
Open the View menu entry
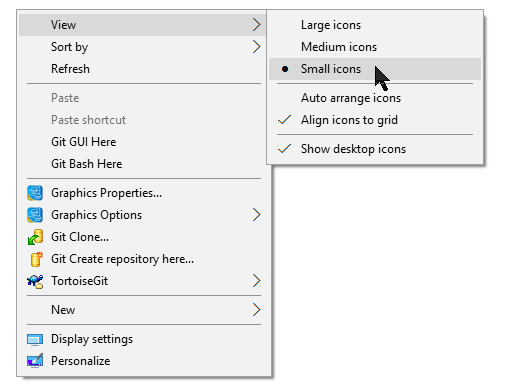point(142,25)
